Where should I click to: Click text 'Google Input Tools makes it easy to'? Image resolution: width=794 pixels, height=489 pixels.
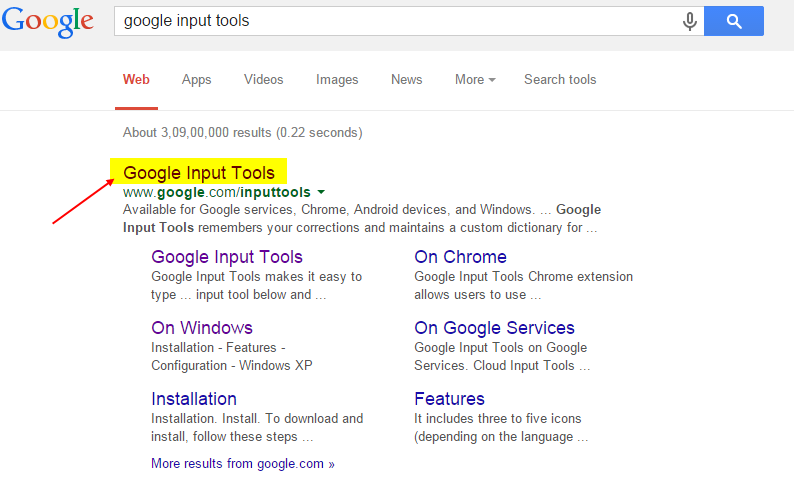click(257, 277)
